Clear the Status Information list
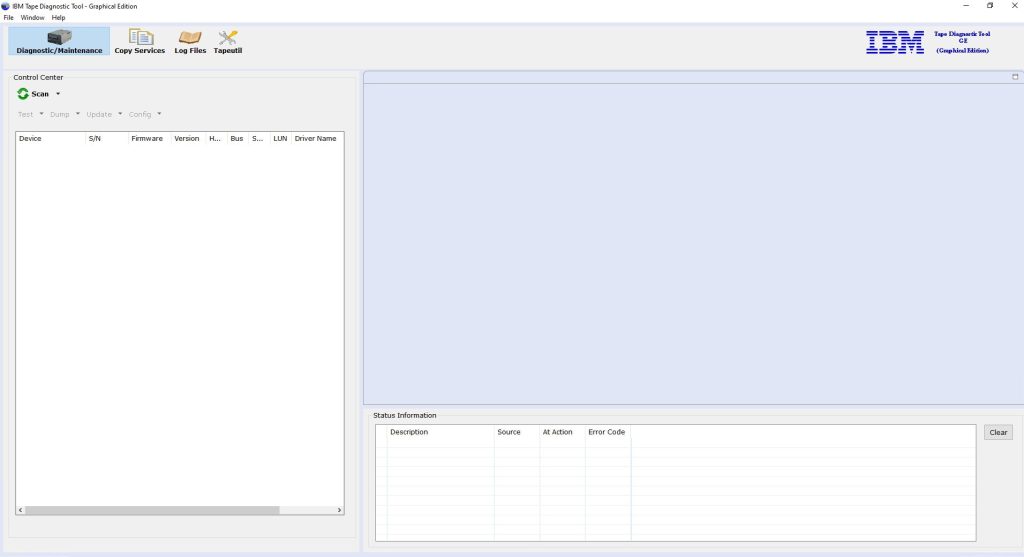 998,432
